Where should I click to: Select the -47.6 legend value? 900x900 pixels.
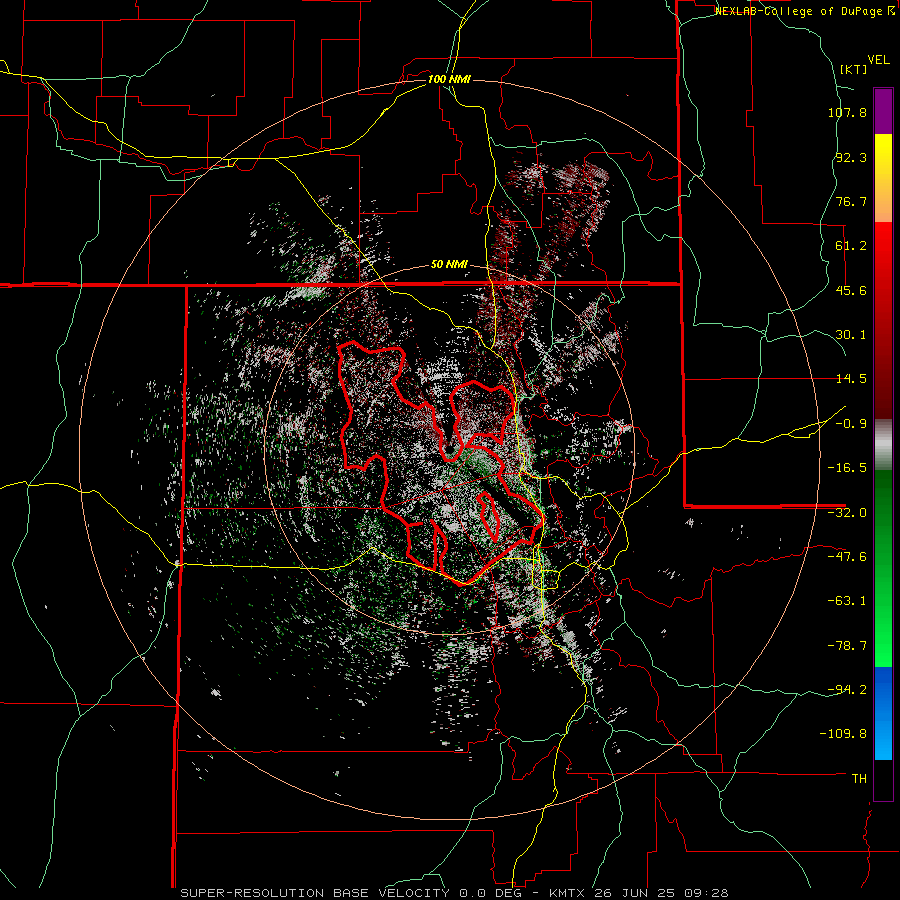(x=847, y=557)
